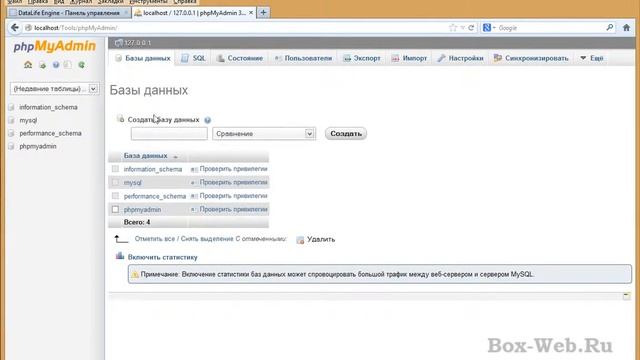Screen dimensions: 640x360
Task: Close the phpMyAdmin browser tab
Action: click(x=251, y=13)
